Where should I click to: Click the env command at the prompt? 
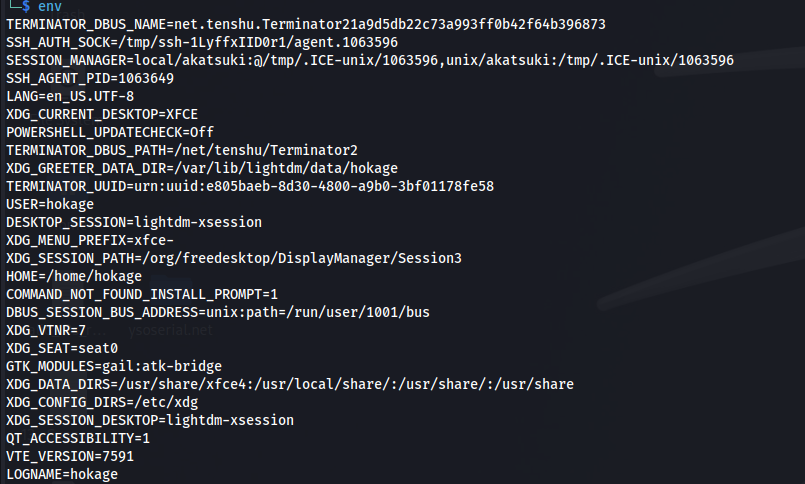(x=50, y=7)
